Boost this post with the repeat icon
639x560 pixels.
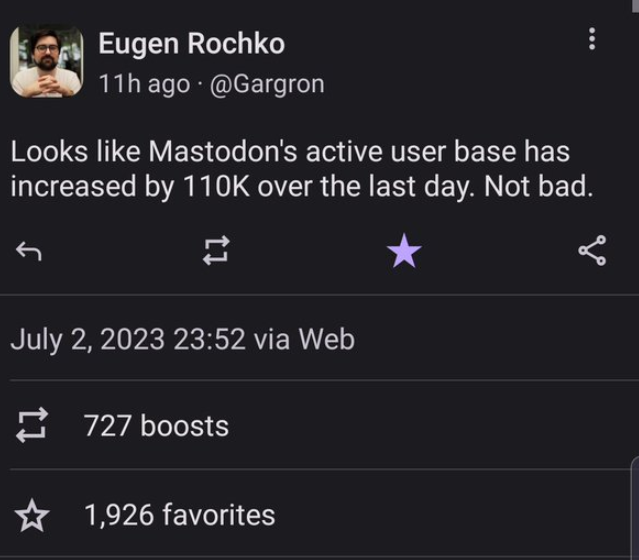click(x=216, y=250)
